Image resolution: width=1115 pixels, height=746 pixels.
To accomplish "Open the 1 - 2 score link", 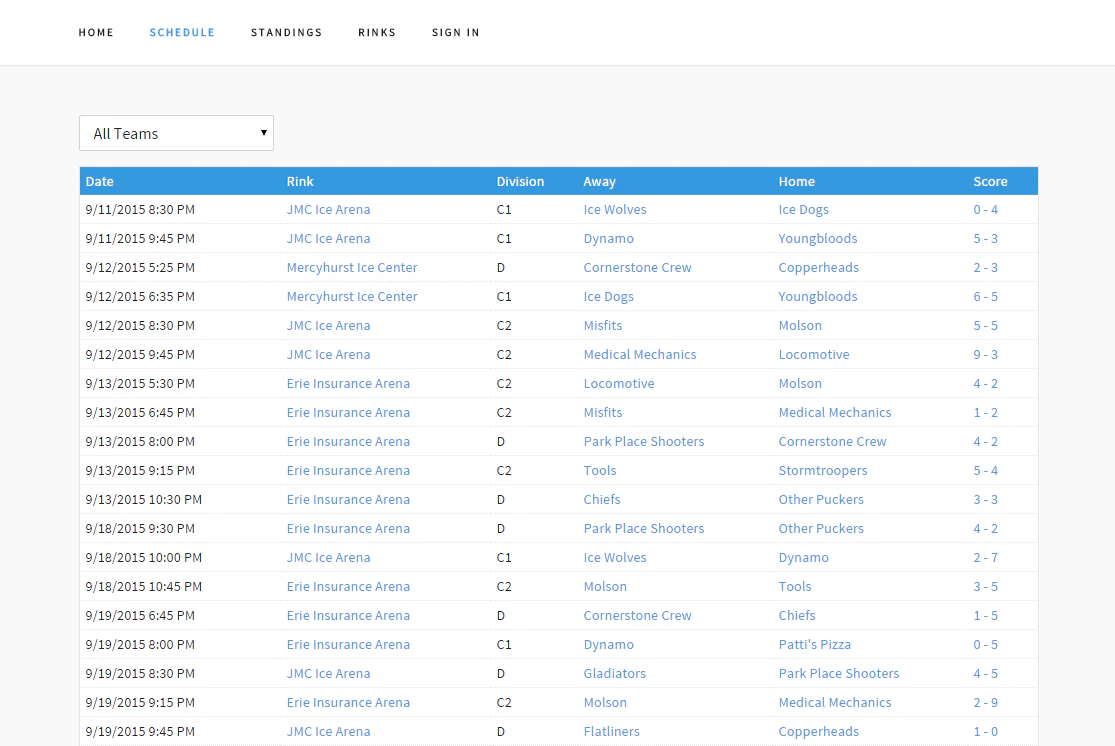I will click(x=986, y=412).
